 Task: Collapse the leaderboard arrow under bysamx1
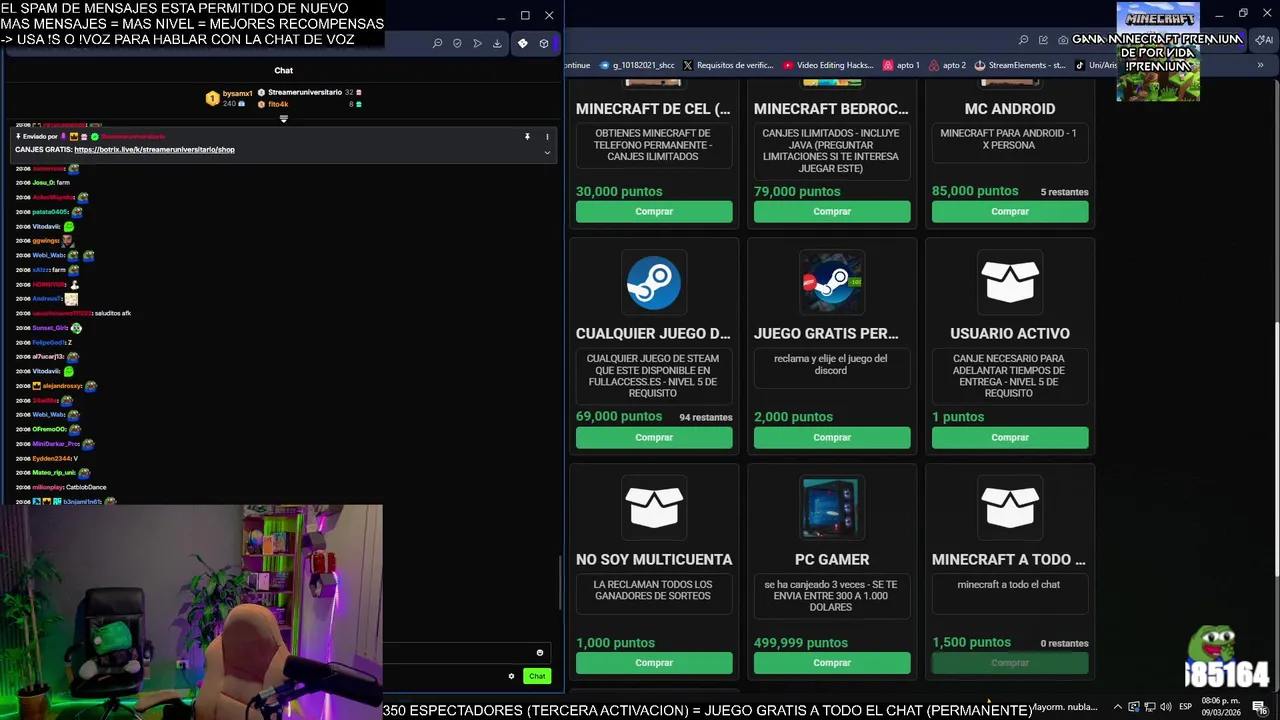pos(284,119)
